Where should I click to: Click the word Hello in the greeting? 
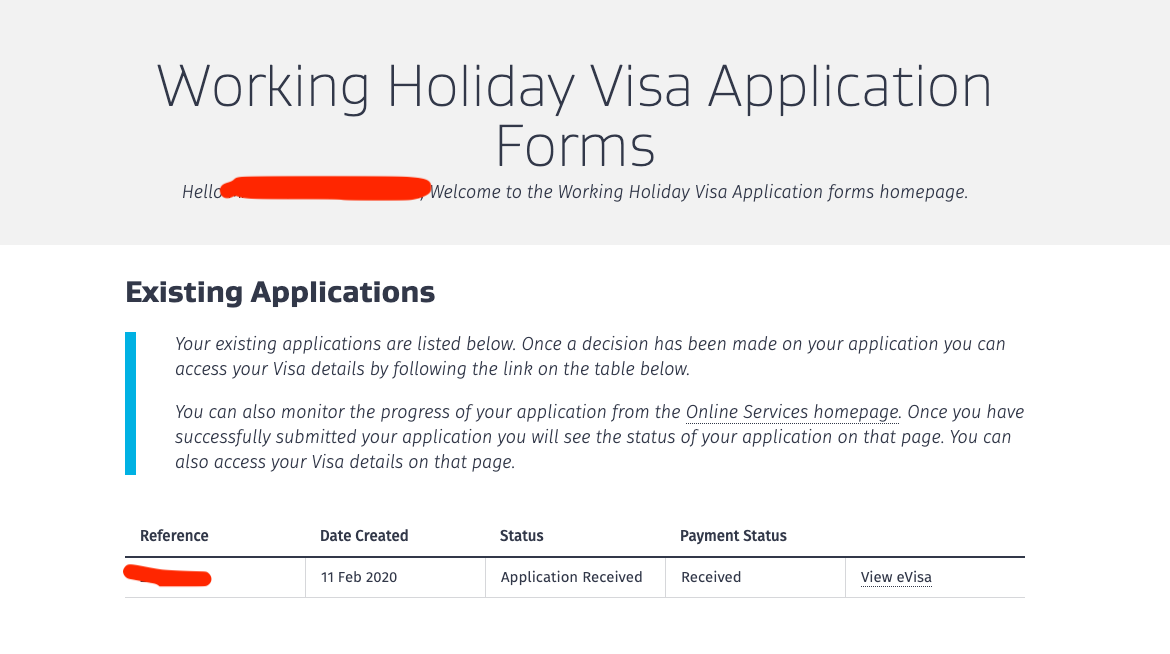tap(200, 192)
